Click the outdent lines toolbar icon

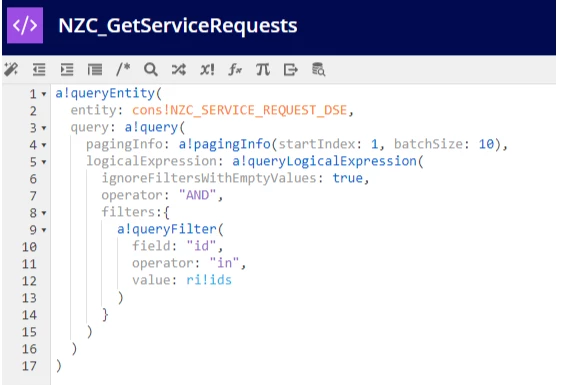39,69
